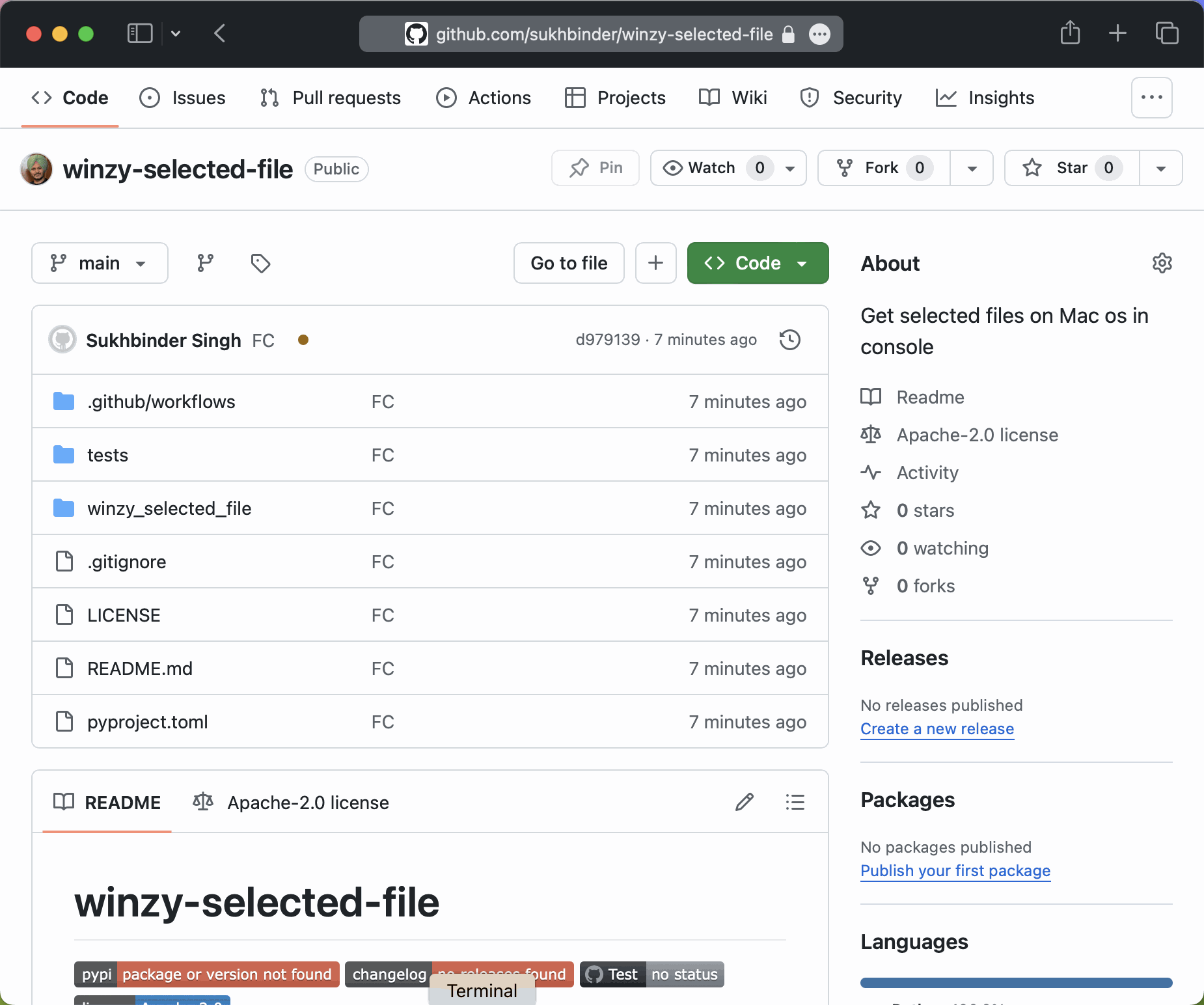Open the tests folder
Image resolution: width=1204 pixels, height=1005 pixels.
107,455
